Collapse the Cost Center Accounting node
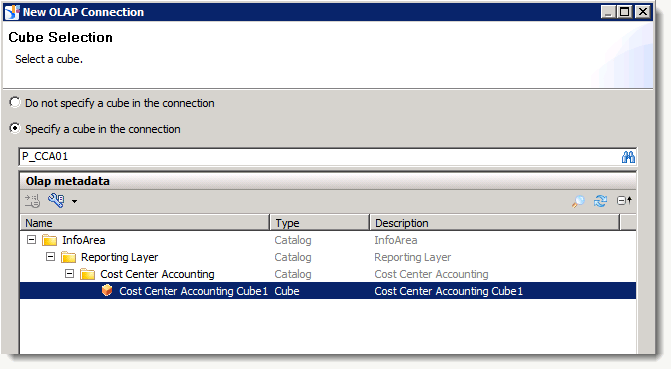 coord(69,274)
